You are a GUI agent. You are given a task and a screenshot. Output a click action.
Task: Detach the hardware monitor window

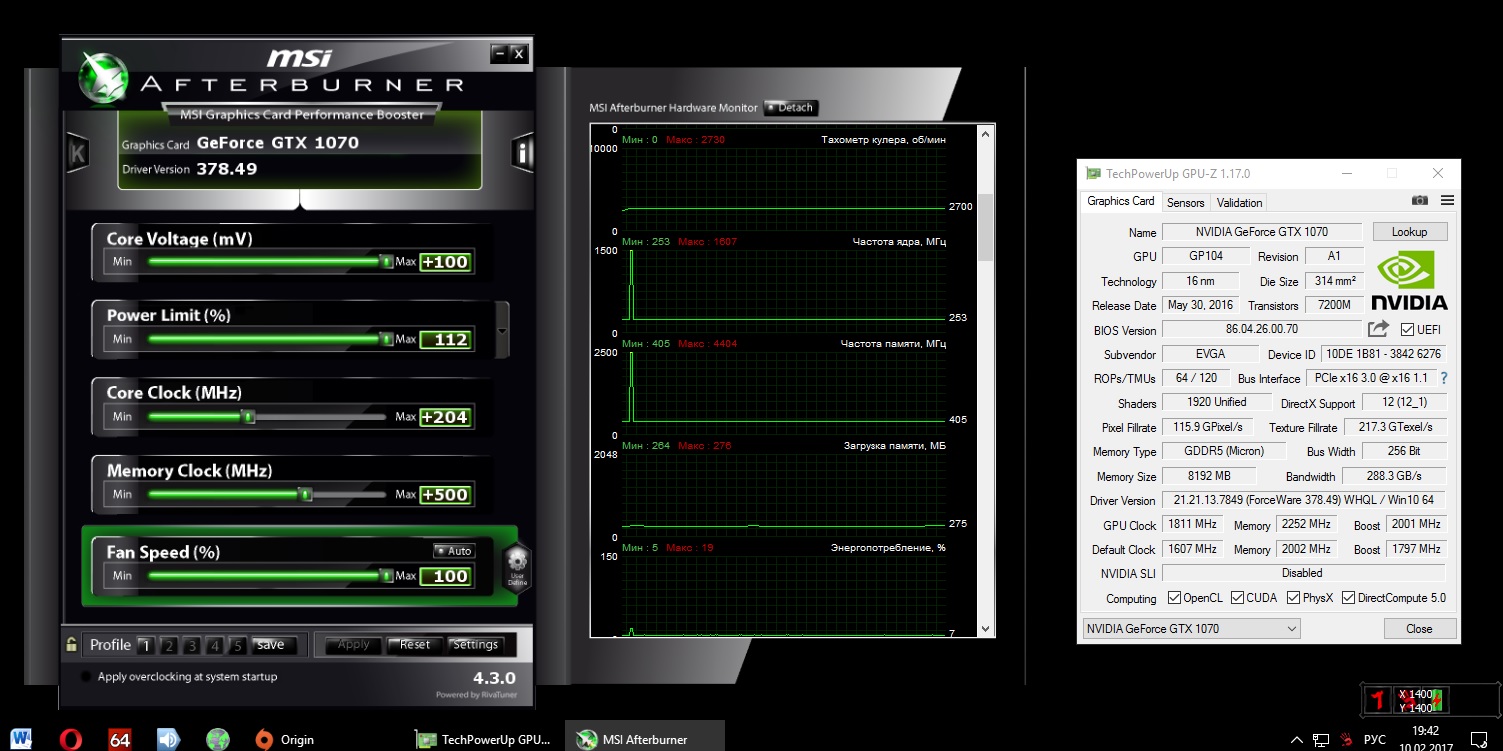(790, 108)
